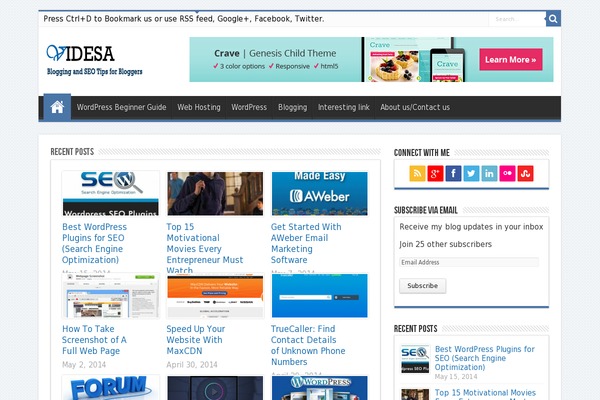Click the dark video player thumbnail
This screenshot has height=400, width=600.
[x=215, y=388]
